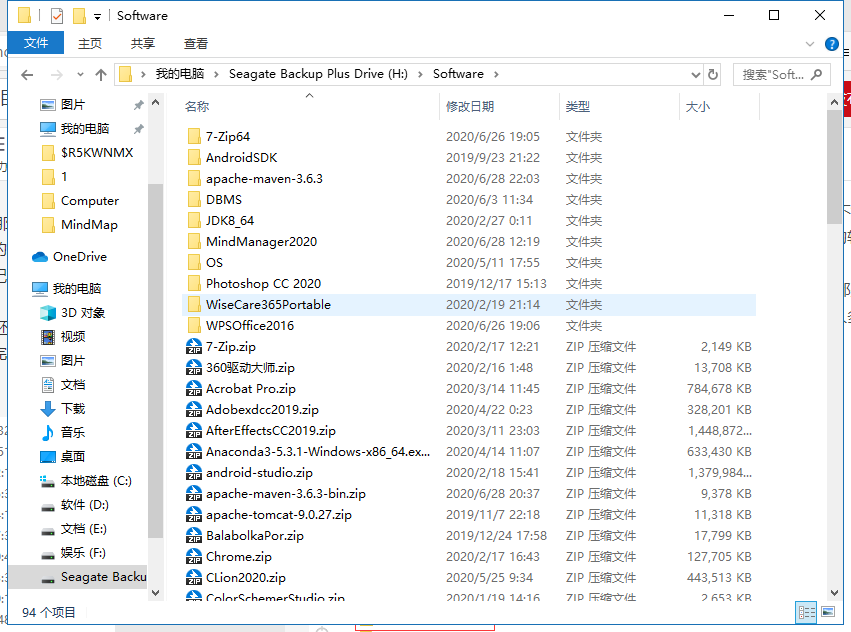This screenshot has width=851, height=632.
Task: Expand the chevron after 我的电脑 breadcrumb
Action: 216,74
